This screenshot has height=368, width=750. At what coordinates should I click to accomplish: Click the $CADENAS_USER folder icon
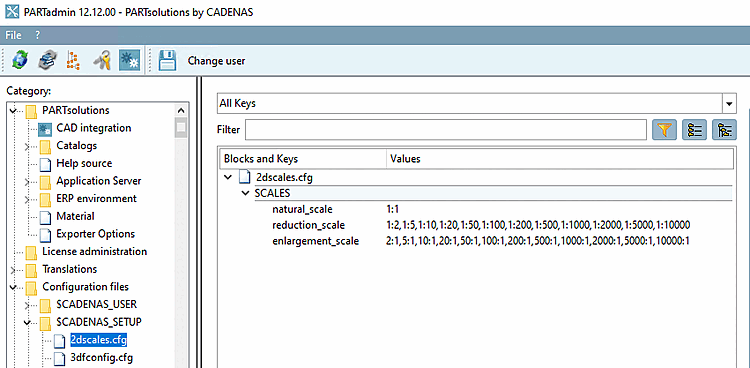click(x=45, y=305)
